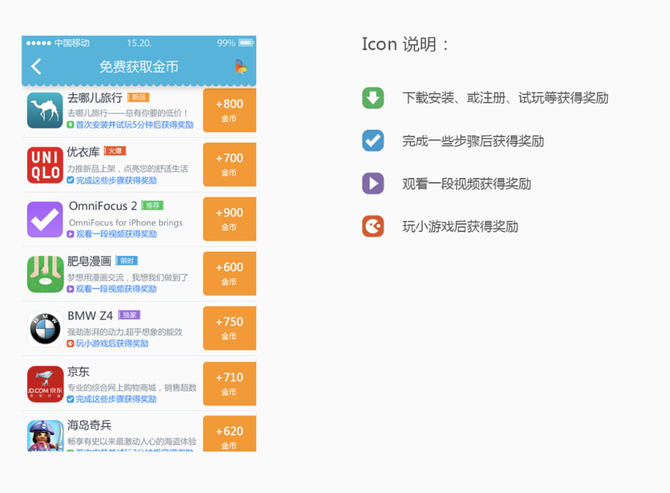The width and height of the screenshot is (670, 493).
Task: Open the Qunar camel app icon
Action: [45, 110]
